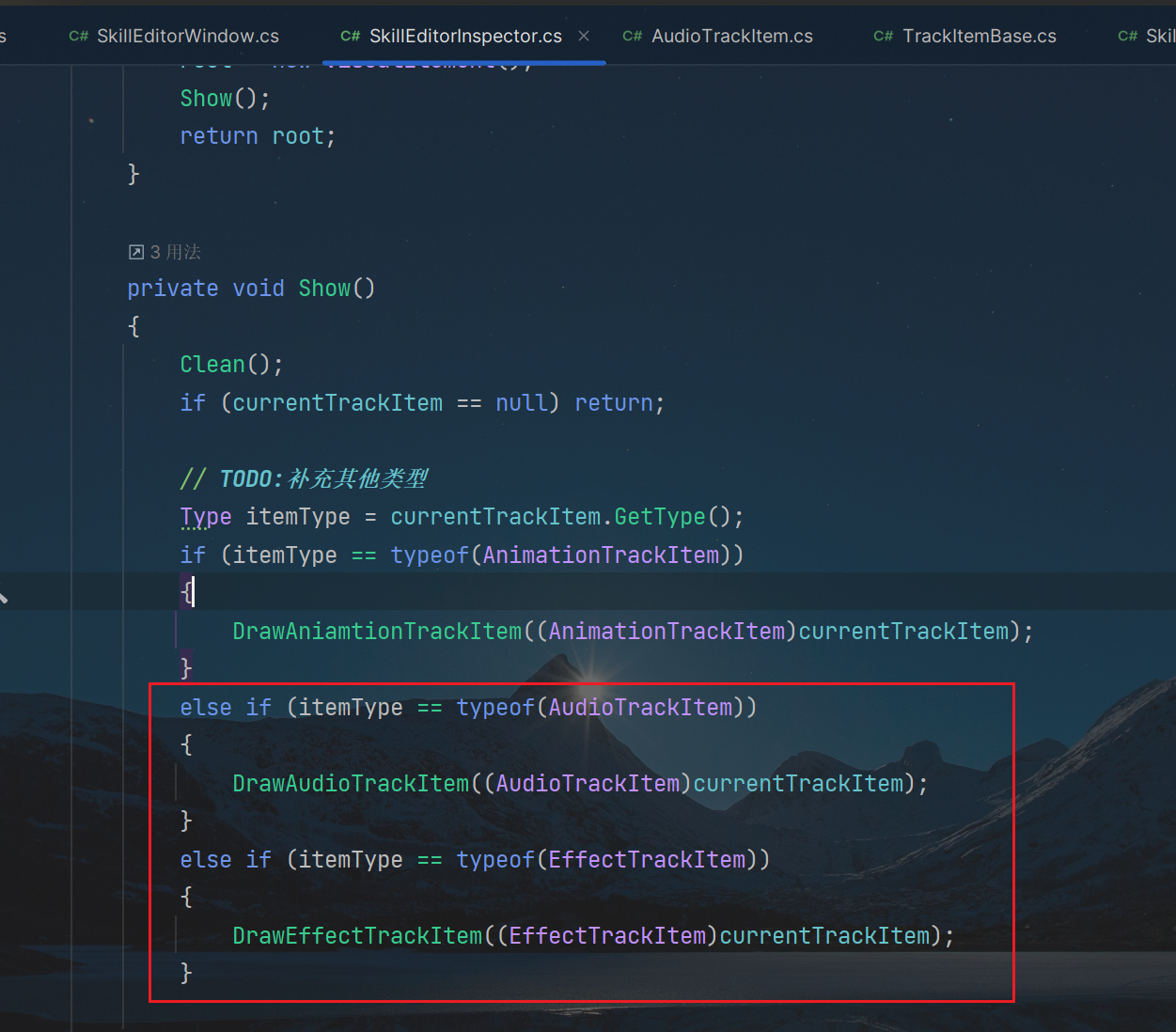Place cursor on the "private" keyword
The image size is (1176, 1032).
pos(173,289)
